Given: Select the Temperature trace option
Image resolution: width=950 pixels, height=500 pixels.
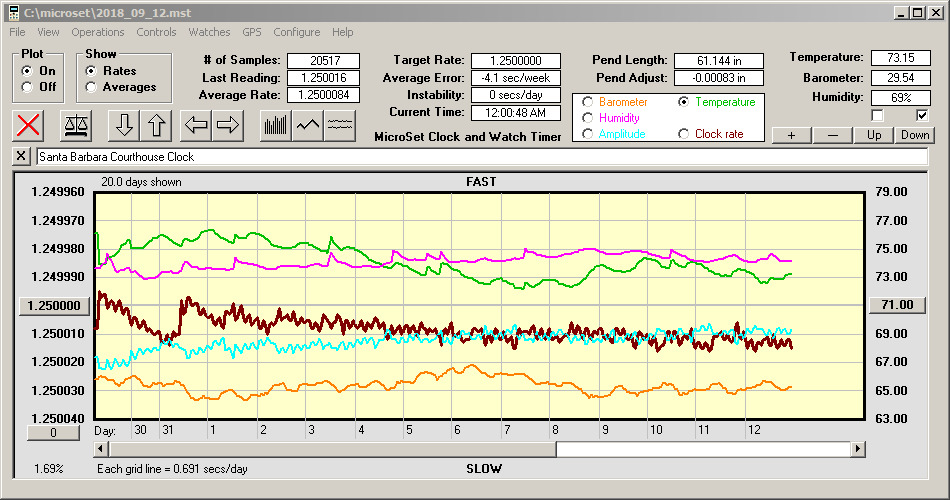Looking at the screenshot, I should [x=683, y=102].
